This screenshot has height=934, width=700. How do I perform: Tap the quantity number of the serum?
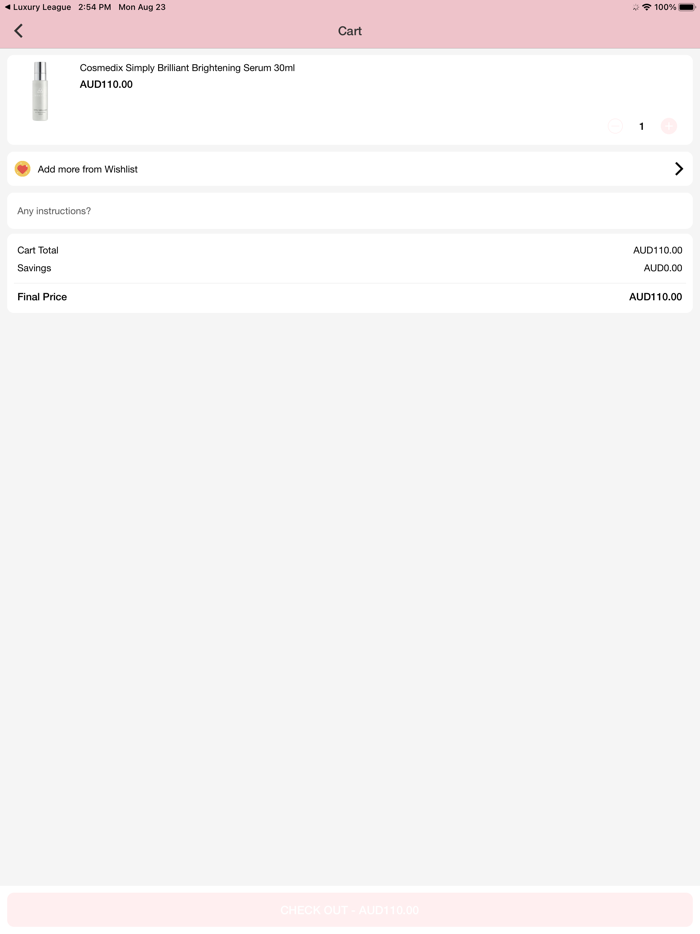pyautogui.click(x=642, y=126)
